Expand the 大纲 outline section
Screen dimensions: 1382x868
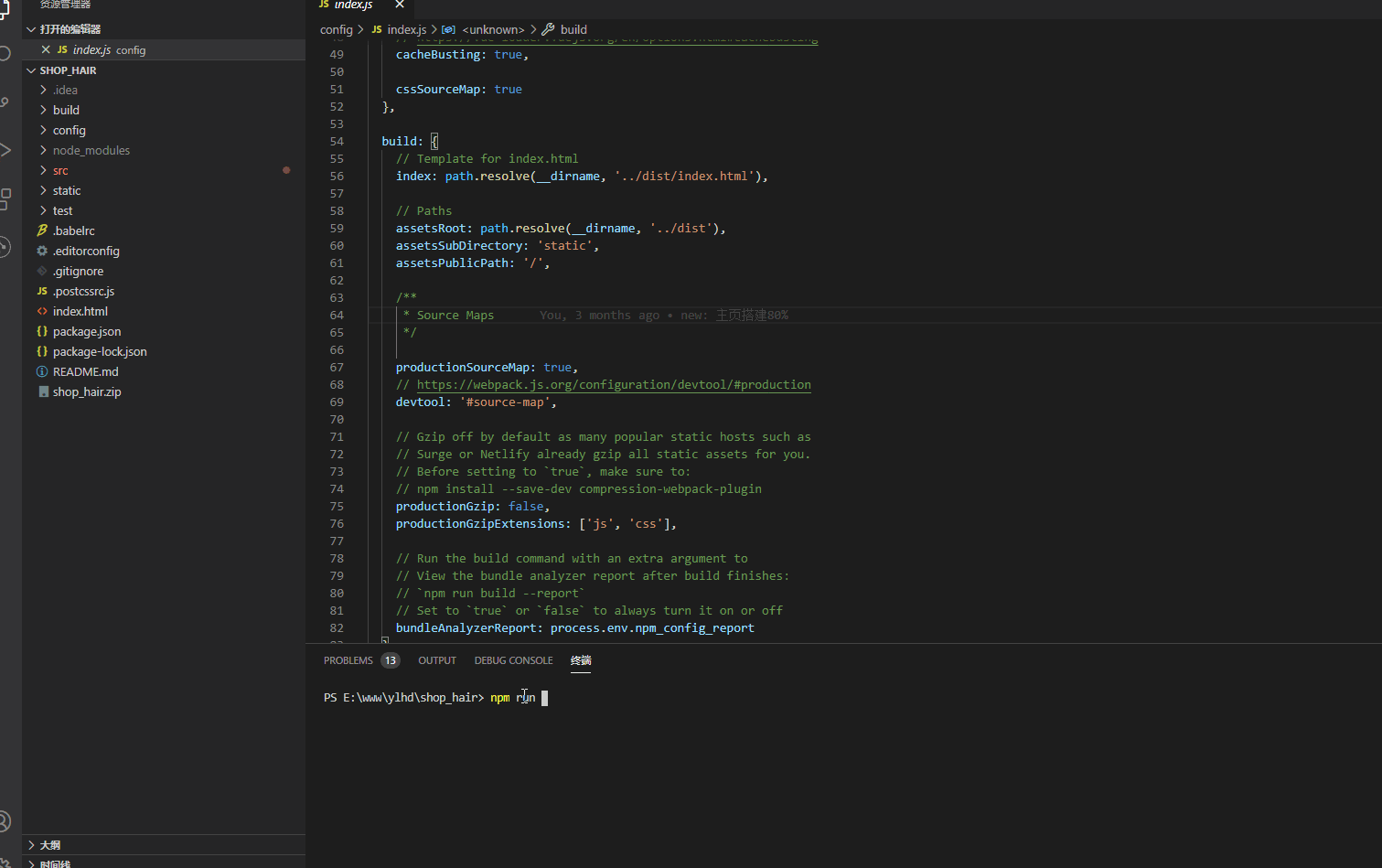(31, 845)
